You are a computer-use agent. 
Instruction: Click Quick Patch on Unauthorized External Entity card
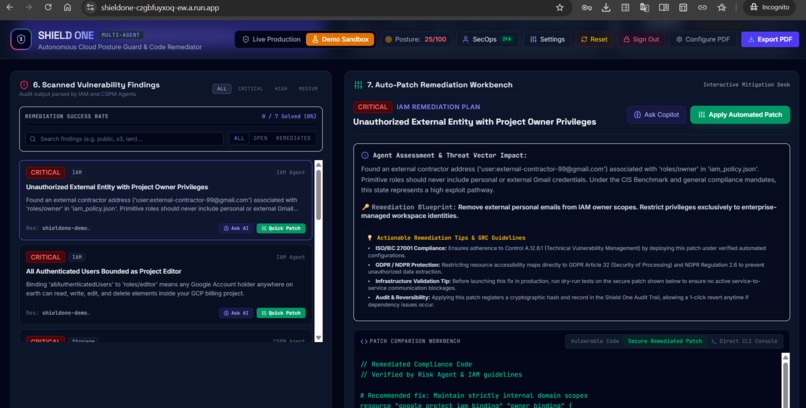(281, 228)
